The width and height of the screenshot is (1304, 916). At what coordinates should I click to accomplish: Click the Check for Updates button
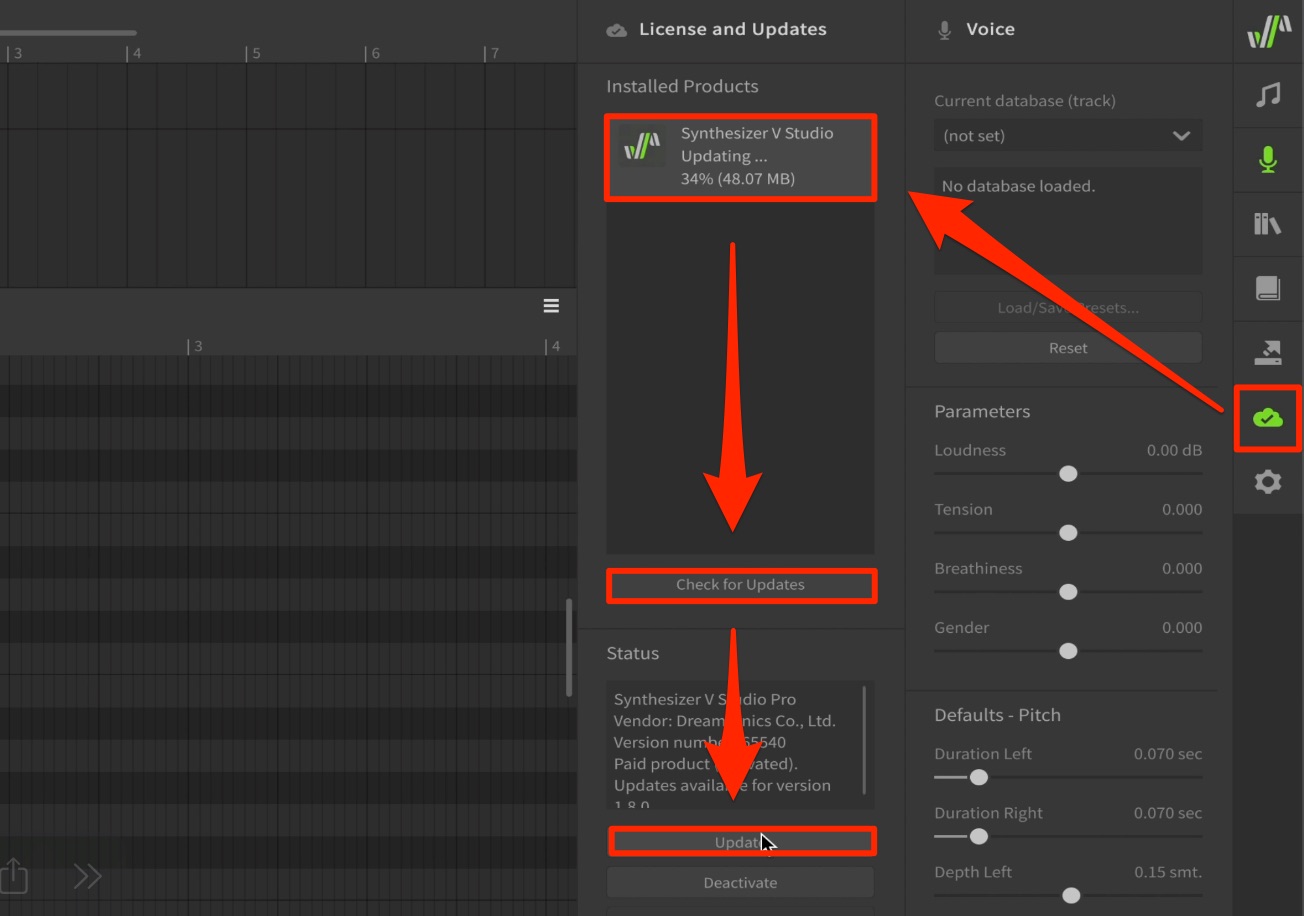coord(740,584)
